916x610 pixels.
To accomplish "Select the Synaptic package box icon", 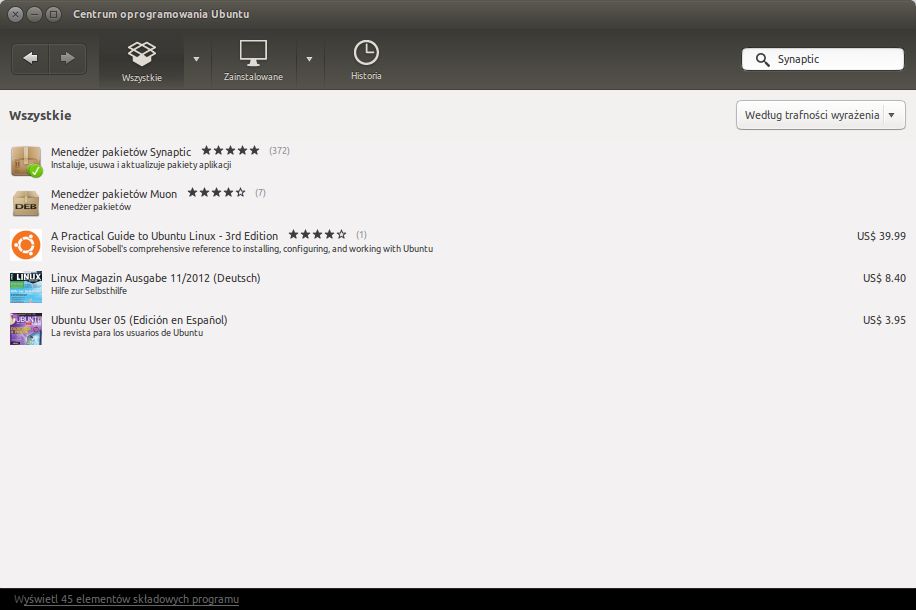I will (26, 161).
